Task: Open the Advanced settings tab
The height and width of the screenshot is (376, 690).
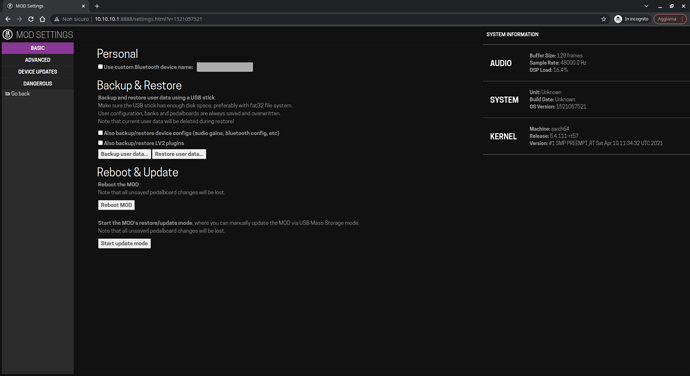Action: tap(38, 60)
